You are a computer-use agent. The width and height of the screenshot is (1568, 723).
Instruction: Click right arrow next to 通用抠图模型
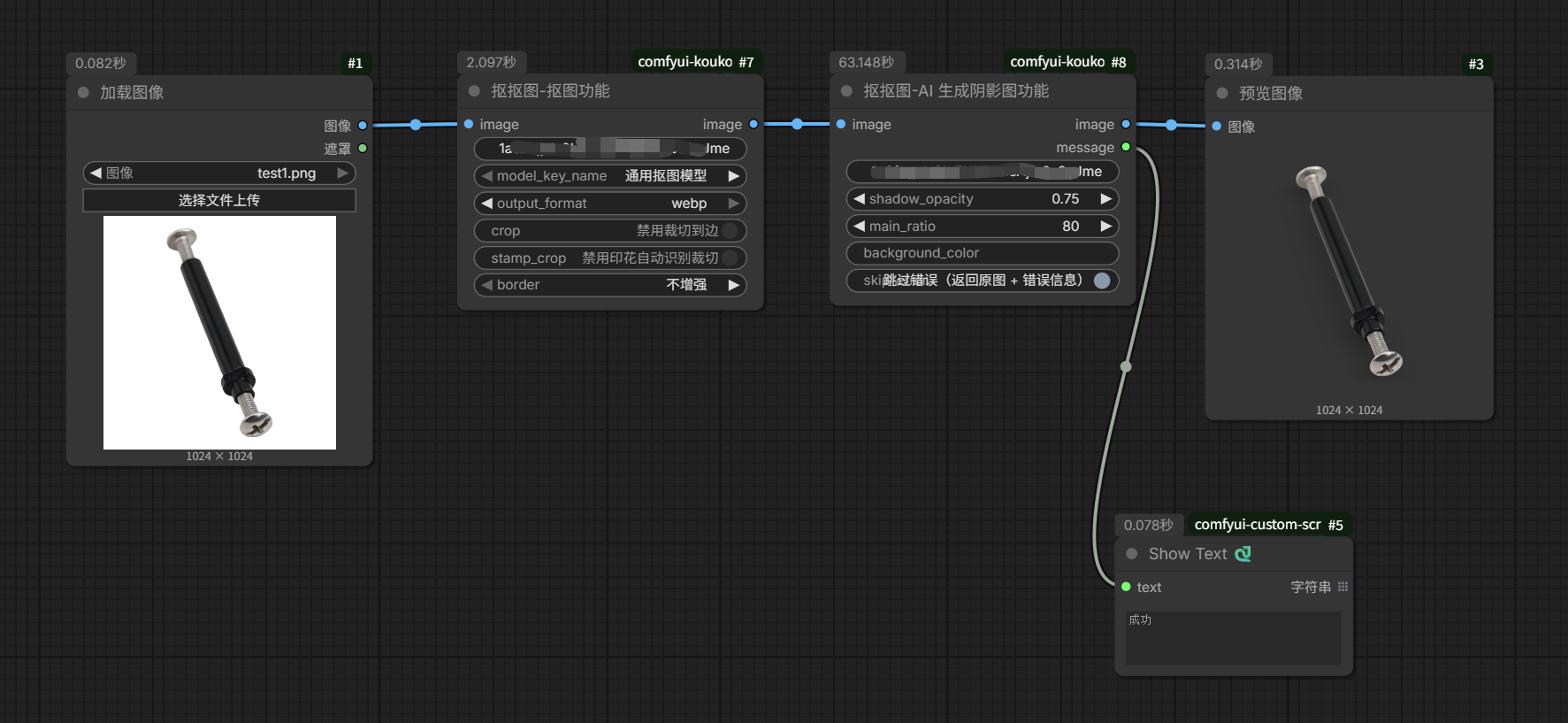(734, 176)
